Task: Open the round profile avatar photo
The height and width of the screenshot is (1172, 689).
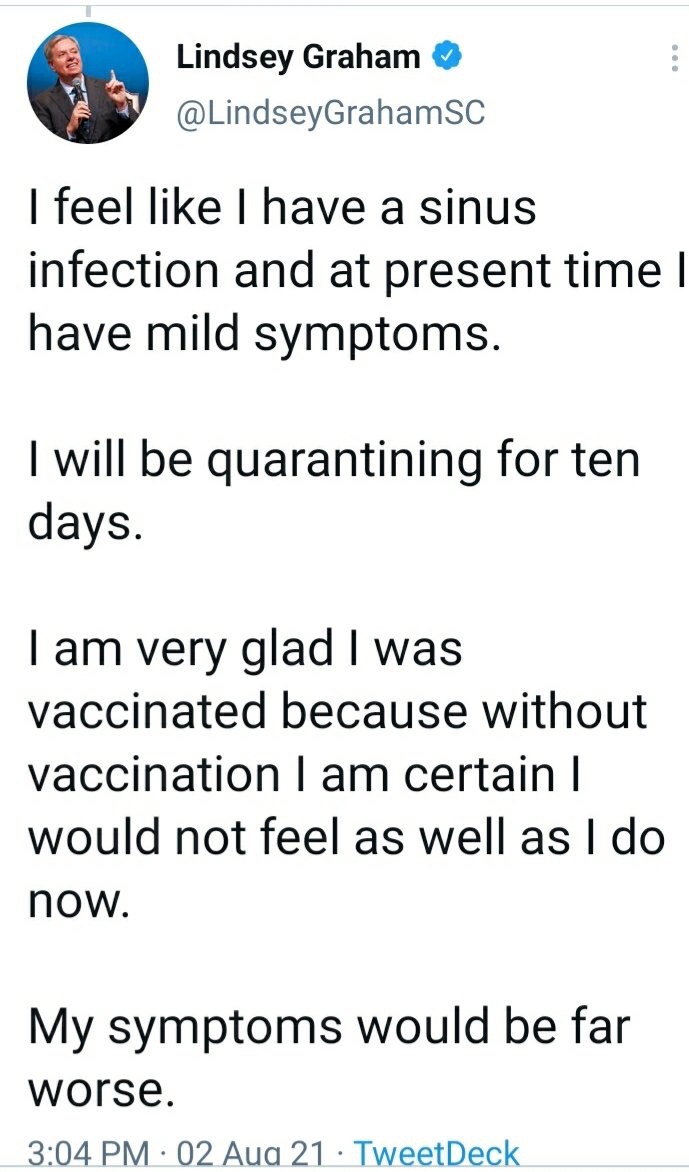Action: click(87, 82)
